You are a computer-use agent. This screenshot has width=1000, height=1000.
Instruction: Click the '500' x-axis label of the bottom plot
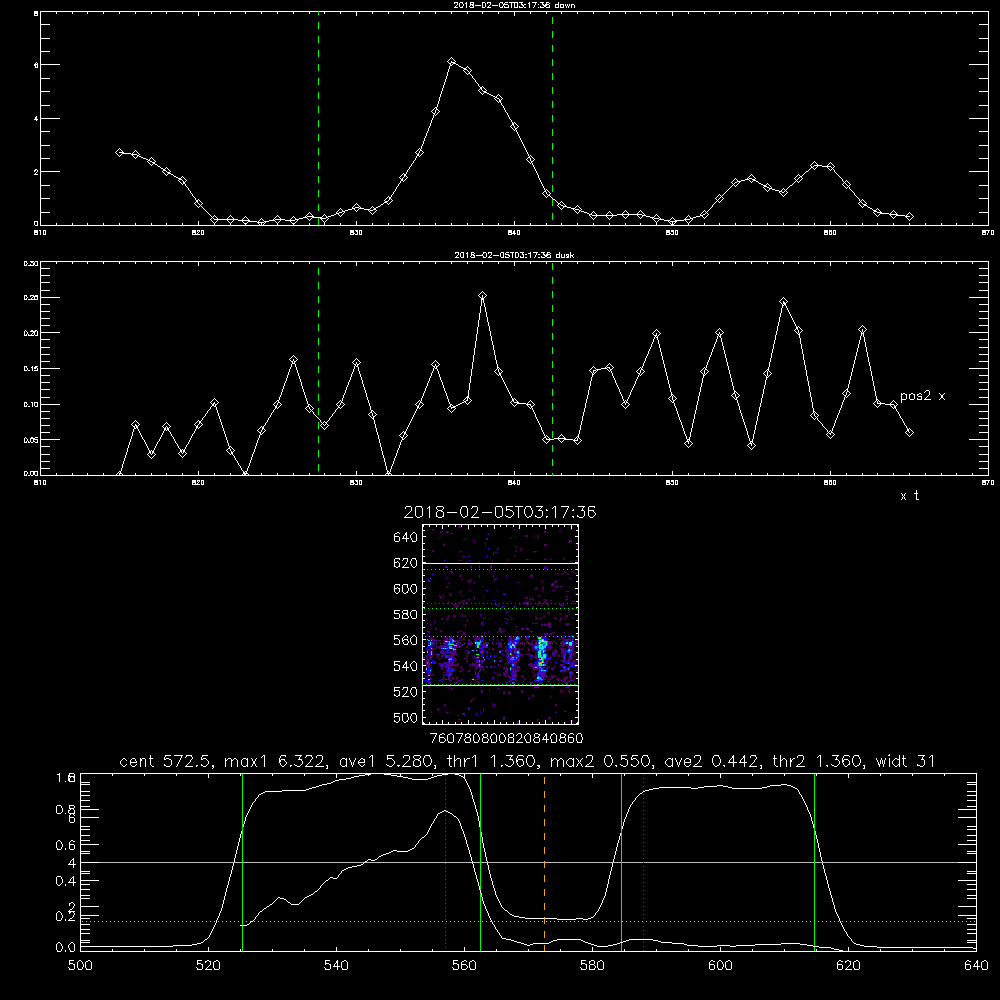[x=80, y=965]
